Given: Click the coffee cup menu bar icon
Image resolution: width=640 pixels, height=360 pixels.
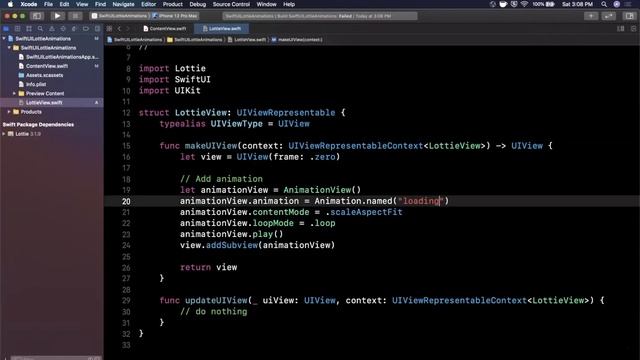Looking at the screenshot, I should (x=503, y=4).
